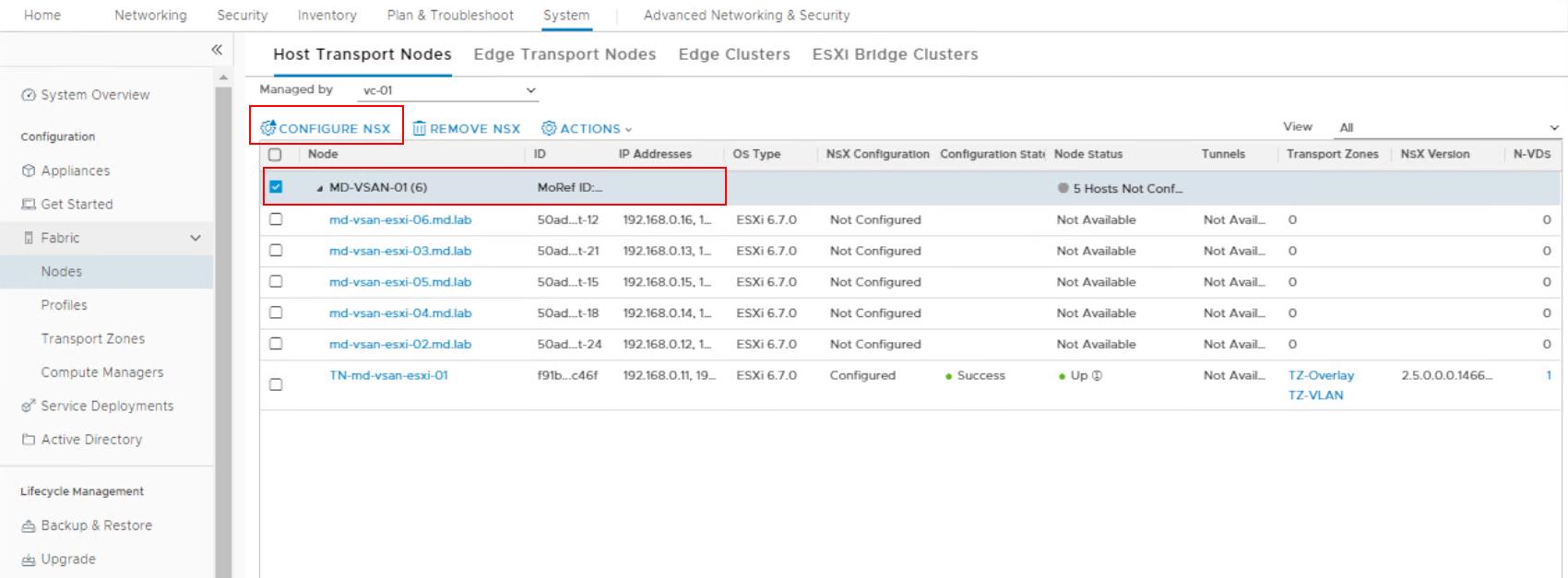Image resolution: width=1568 pixels, height=578 pixels.
Task: Open the Home menu
Action: pyautogui.click(x=42, y=16)
